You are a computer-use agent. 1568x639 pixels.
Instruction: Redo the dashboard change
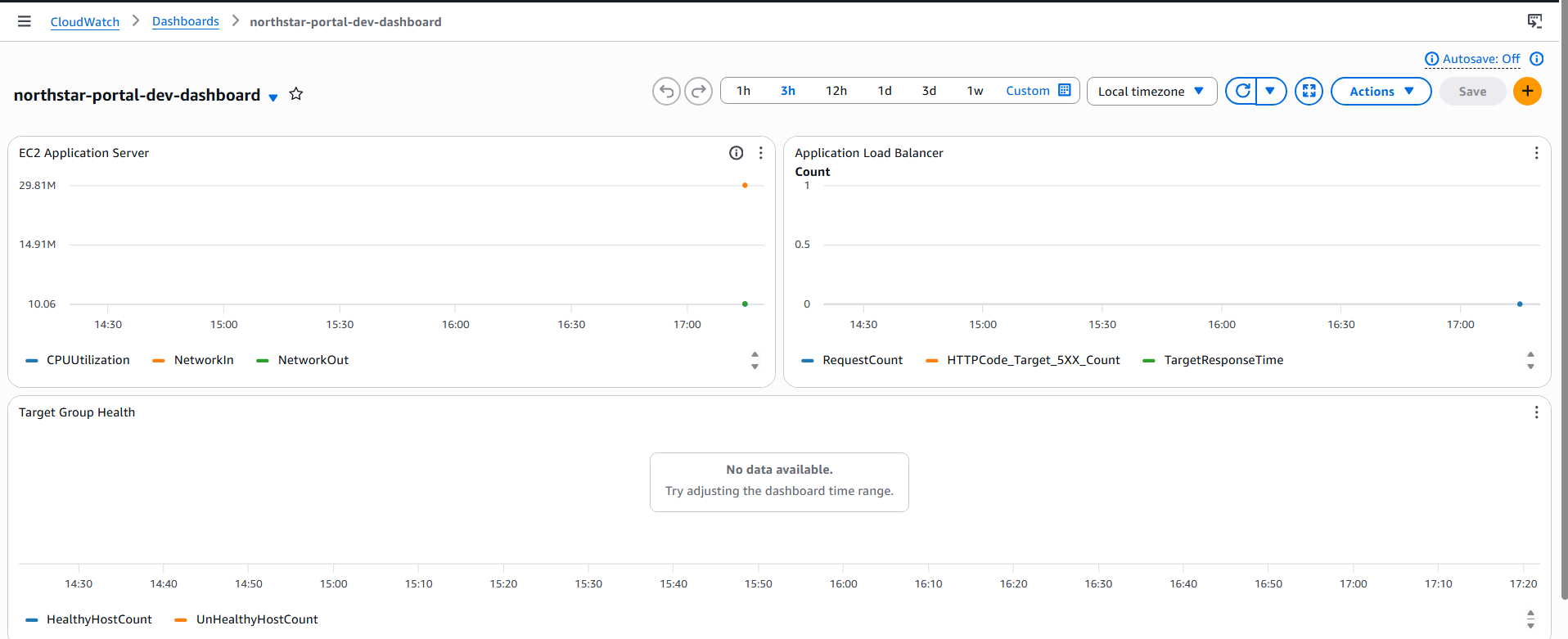pyautogui.click(x=698, y=91)
